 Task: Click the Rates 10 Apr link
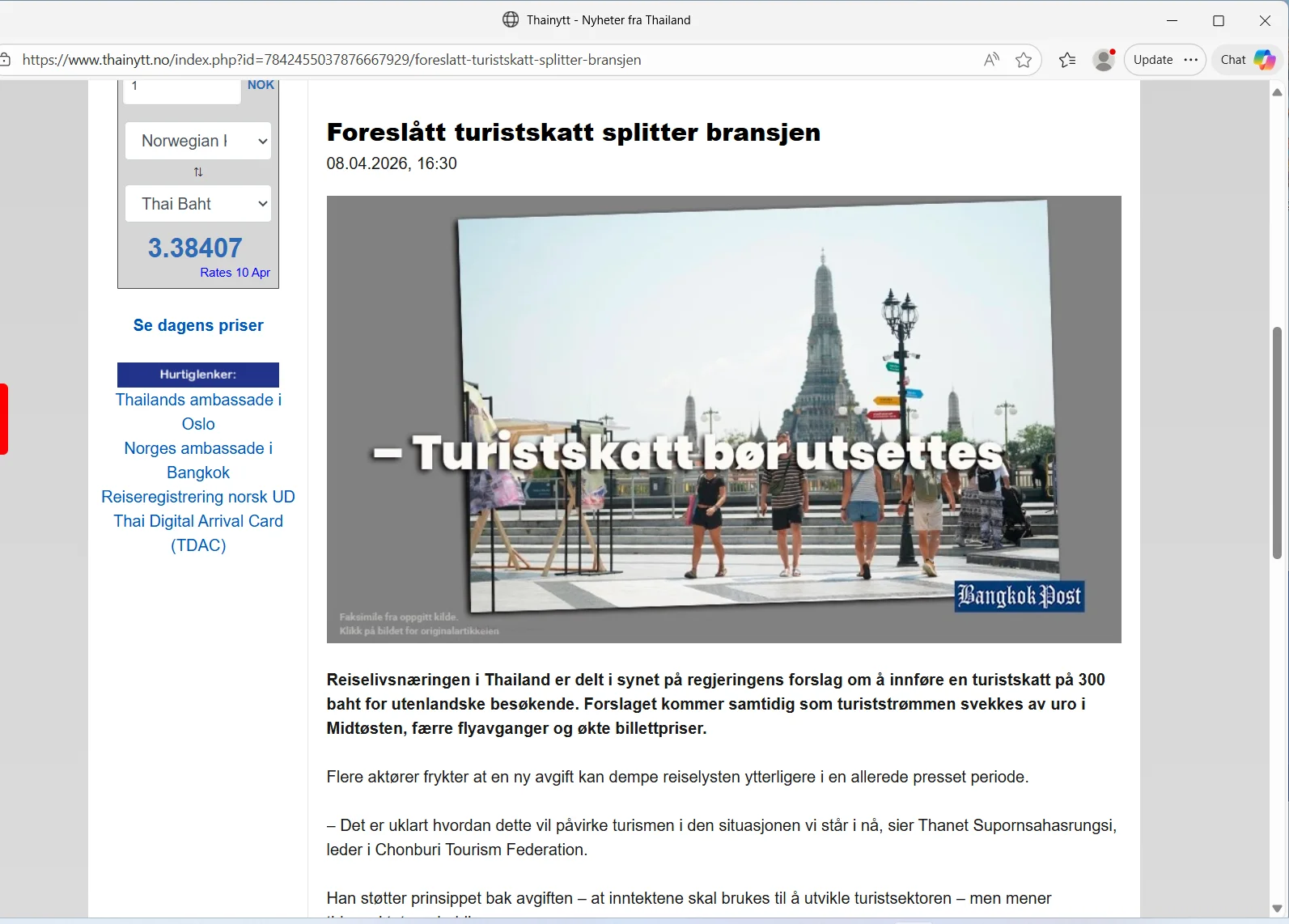click(x=235, y=273)
